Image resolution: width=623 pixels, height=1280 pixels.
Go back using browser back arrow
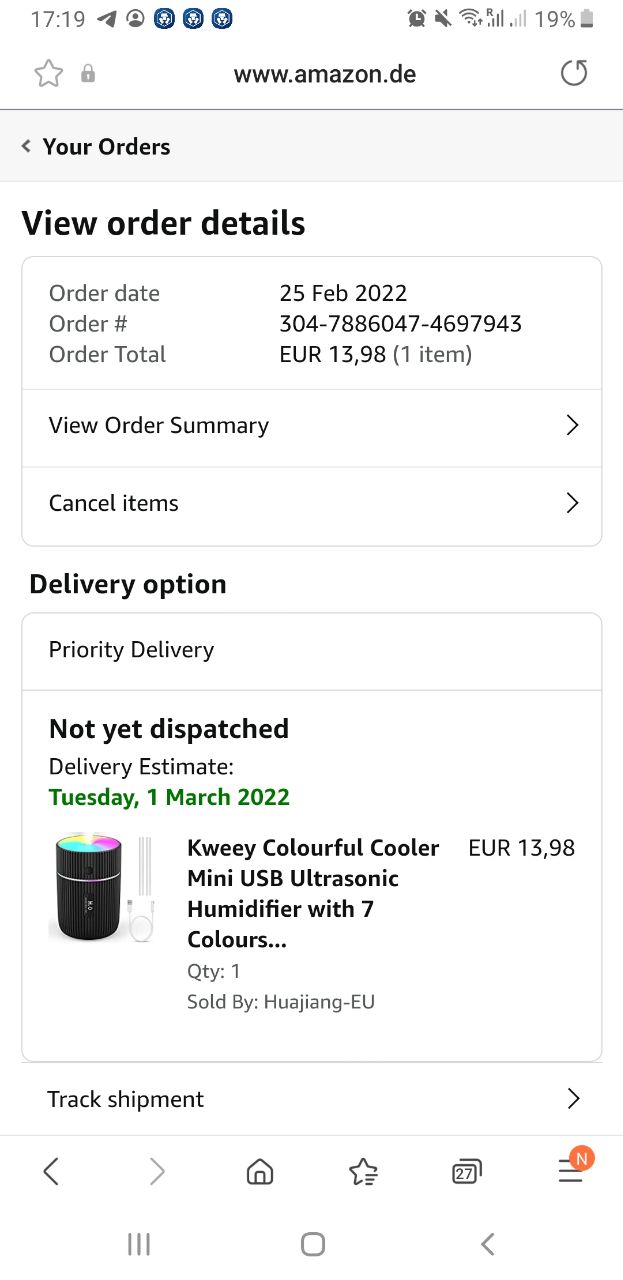(51, 1171)
